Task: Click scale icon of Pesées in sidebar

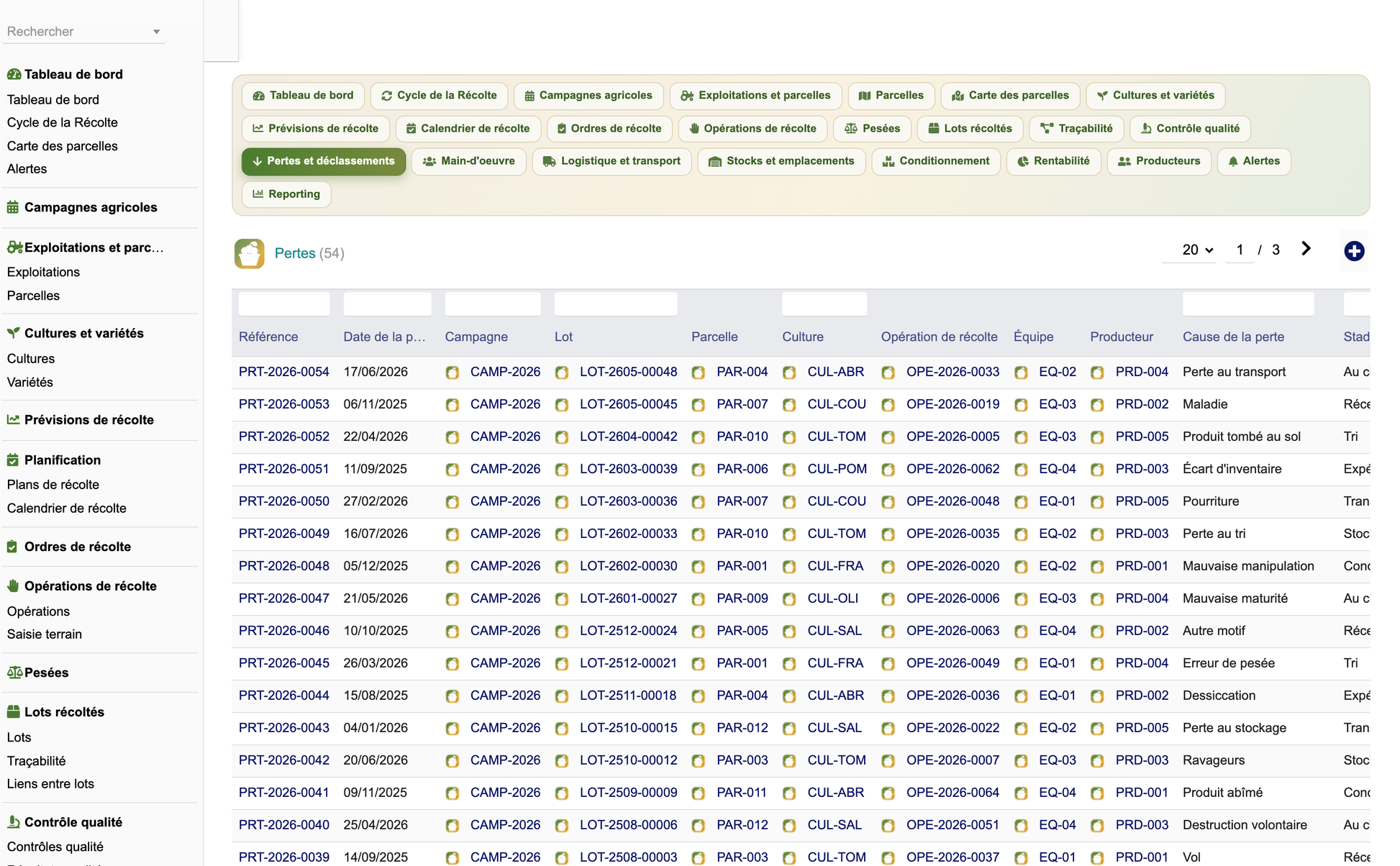Action: (15, 673)
